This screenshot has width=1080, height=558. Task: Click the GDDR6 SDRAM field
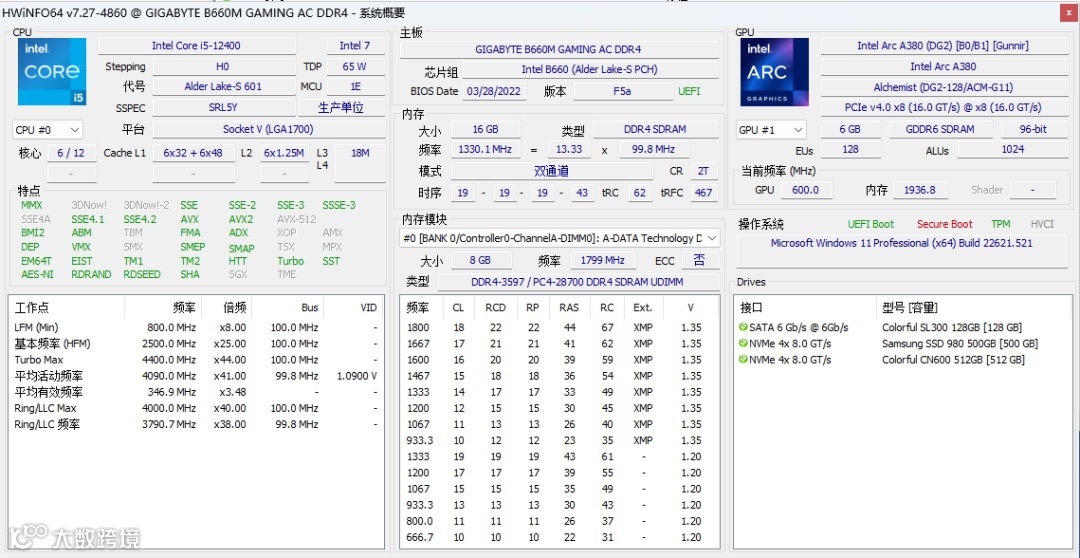[940, 130]
